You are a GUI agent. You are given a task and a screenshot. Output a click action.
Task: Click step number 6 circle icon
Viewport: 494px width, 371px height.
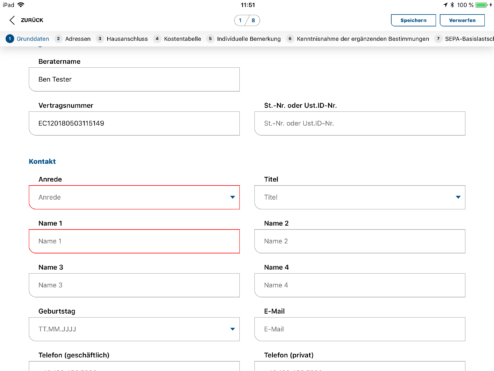[x=290, y=39]
